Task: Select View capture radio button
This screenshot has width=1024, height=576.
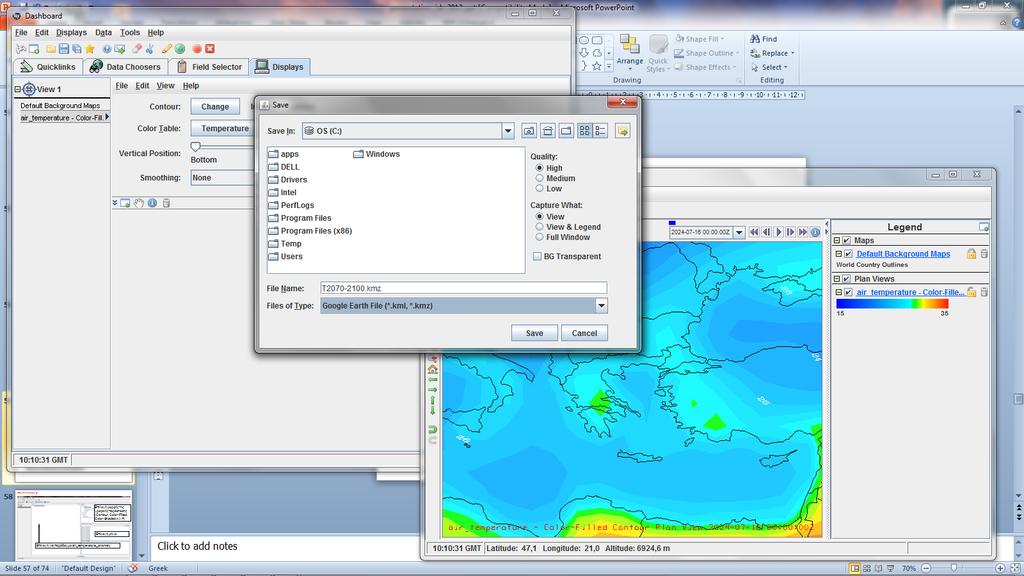Action: 539,216
